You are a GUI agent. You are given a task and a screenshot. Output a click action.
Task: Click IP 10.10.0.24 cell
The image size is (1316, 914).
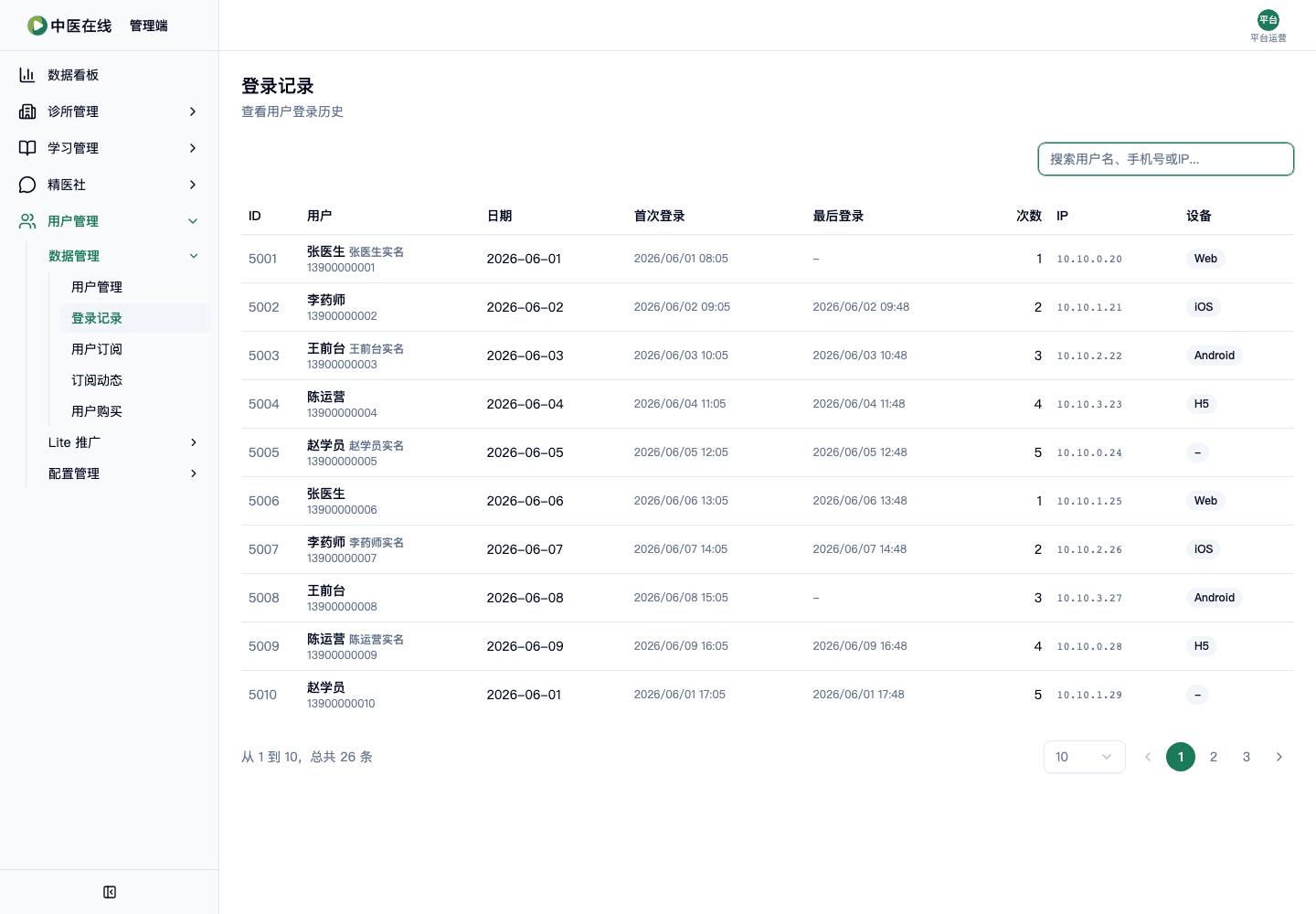1089,452
